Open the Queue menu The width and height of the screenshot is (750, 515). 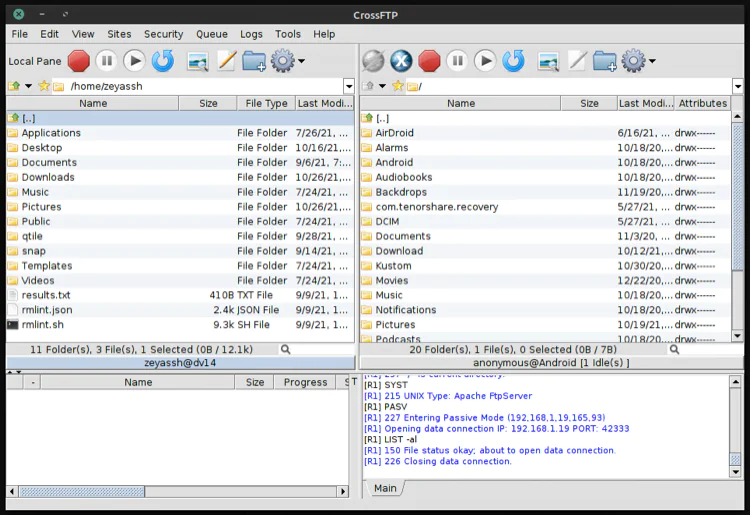pos(211,34)
